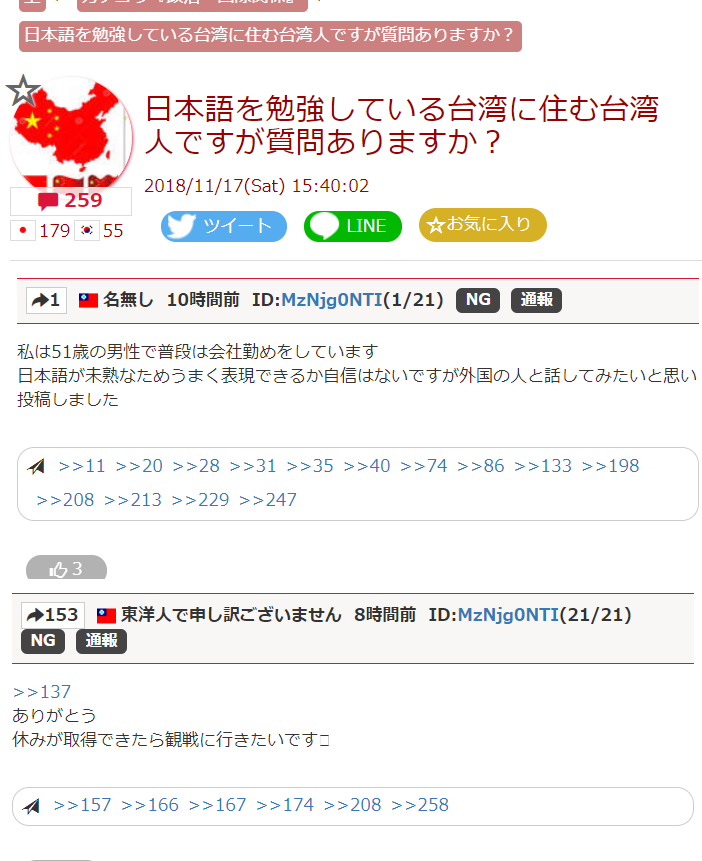Viewport: 702px width, 861px height.
Task: Click the red comment count 259 icon
Action: (x=71, y=201)
